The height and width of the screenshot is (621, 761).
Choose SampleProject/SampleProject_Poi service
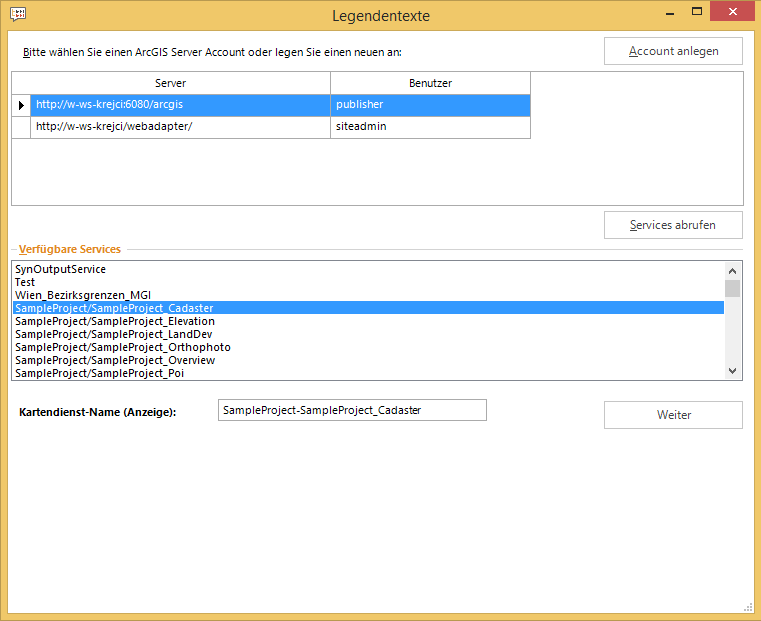pos(100,373)
